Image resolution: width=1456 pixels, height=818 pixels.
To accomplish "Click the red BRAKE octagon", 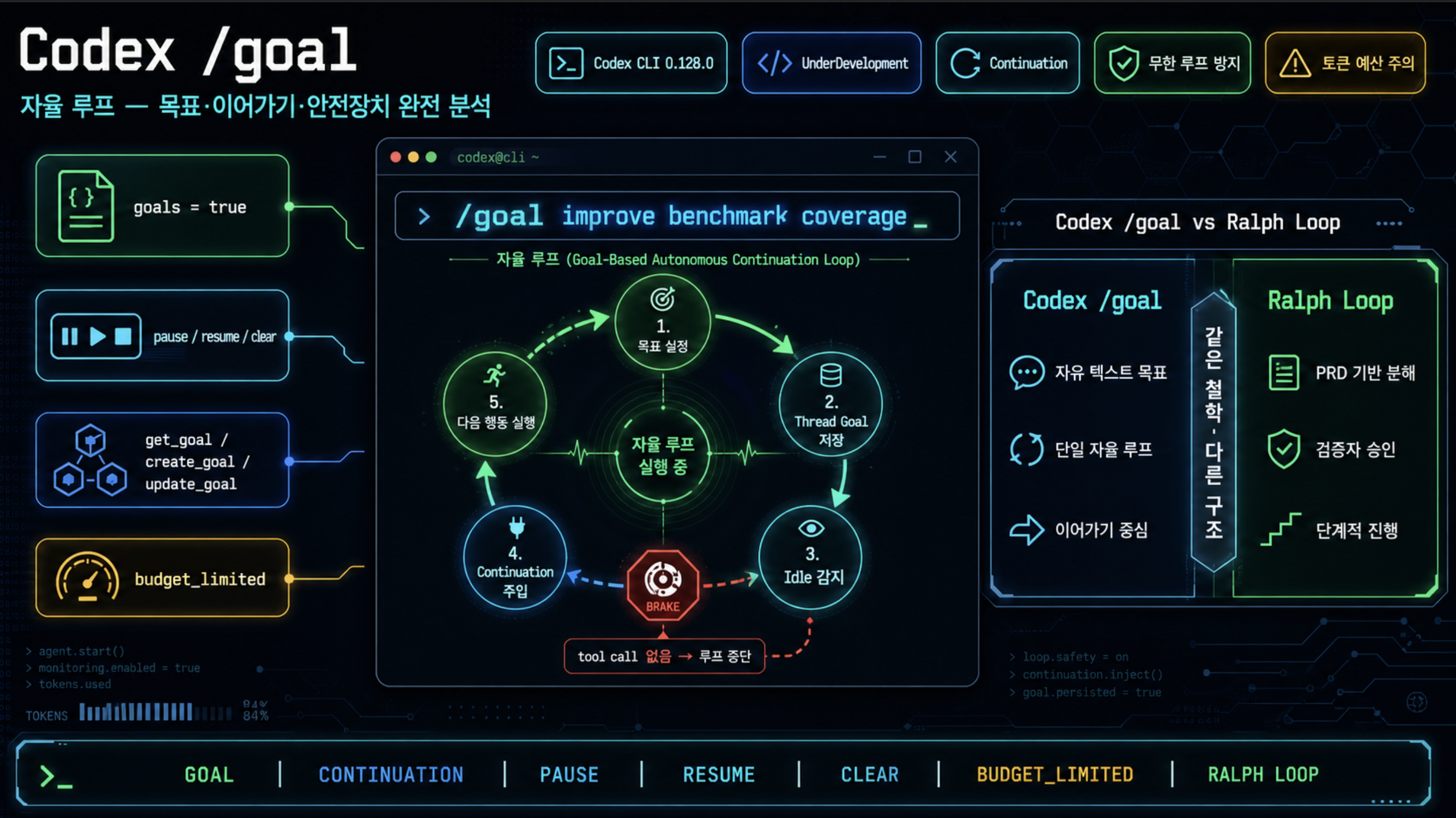I will point(663,585).
